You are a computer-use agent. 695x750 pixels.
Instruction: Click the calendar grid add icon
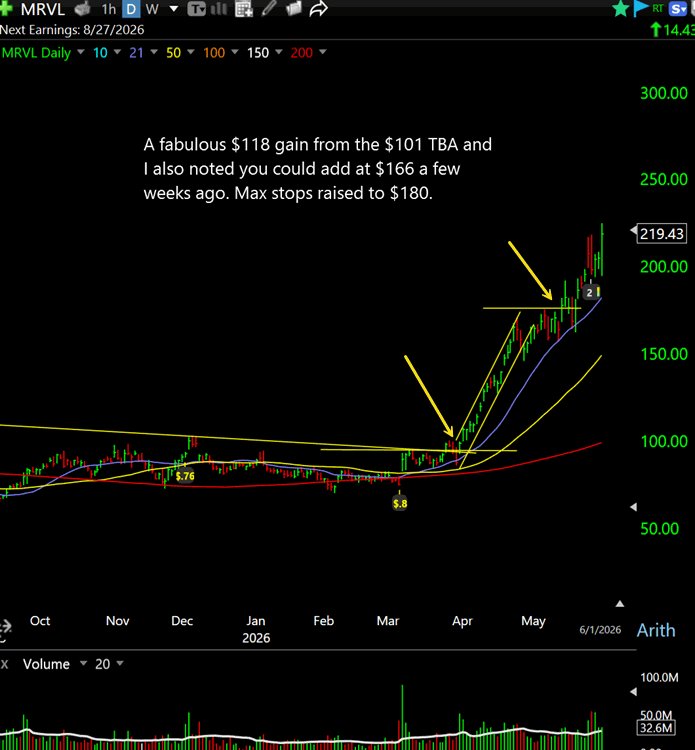click(x=243, y=8)
